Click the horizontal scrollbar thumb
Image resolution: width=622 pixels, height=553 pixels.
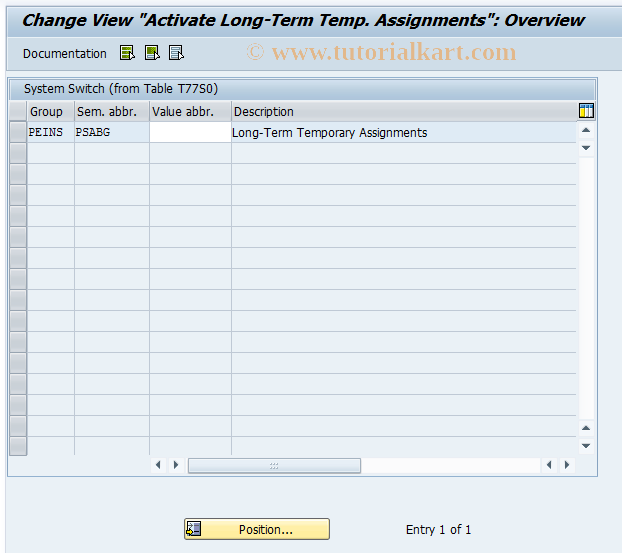coord(274,465)
